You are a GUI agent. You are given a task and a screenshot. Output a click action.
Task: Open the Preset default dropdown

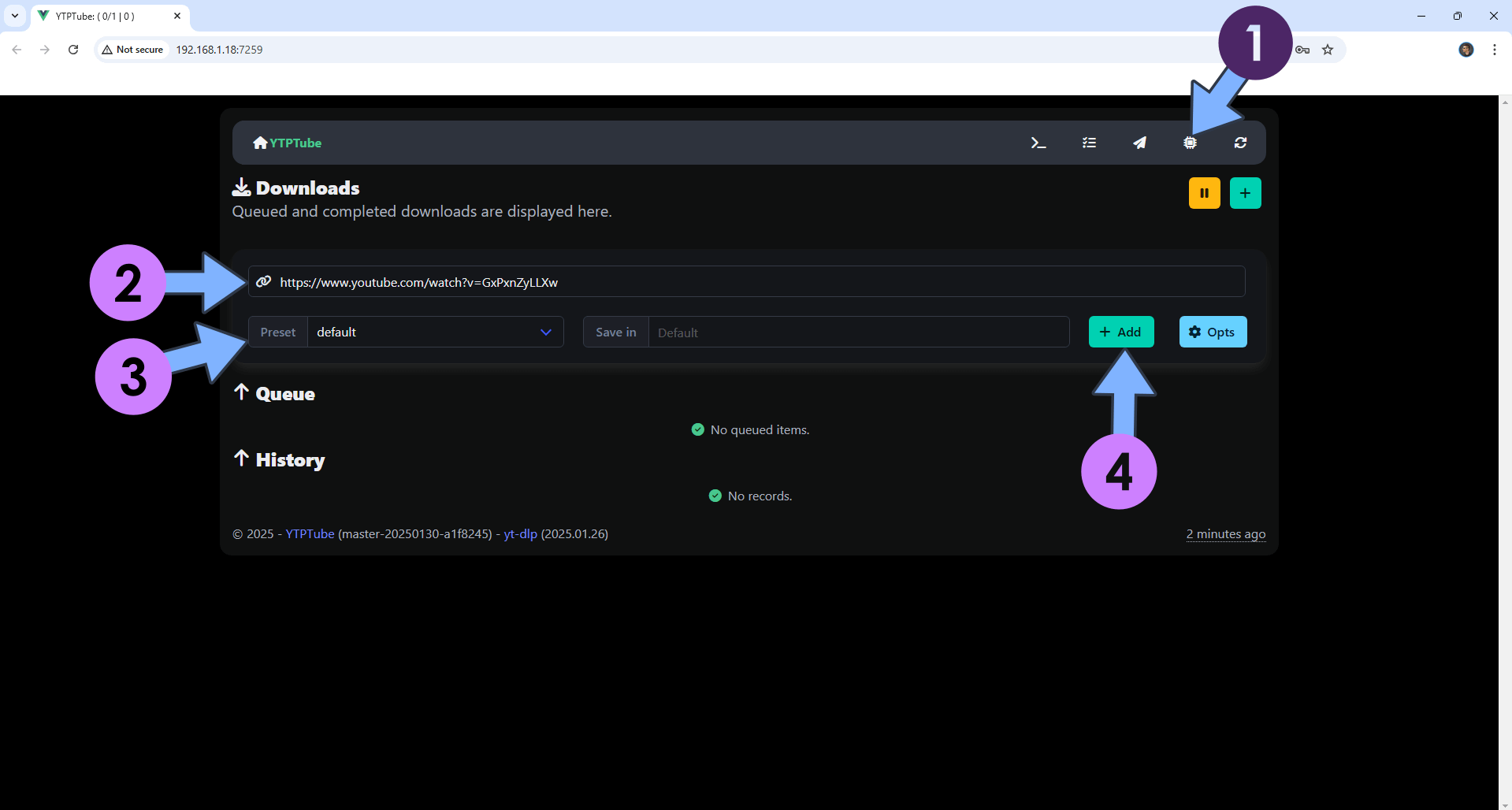(x=435, y=332)
